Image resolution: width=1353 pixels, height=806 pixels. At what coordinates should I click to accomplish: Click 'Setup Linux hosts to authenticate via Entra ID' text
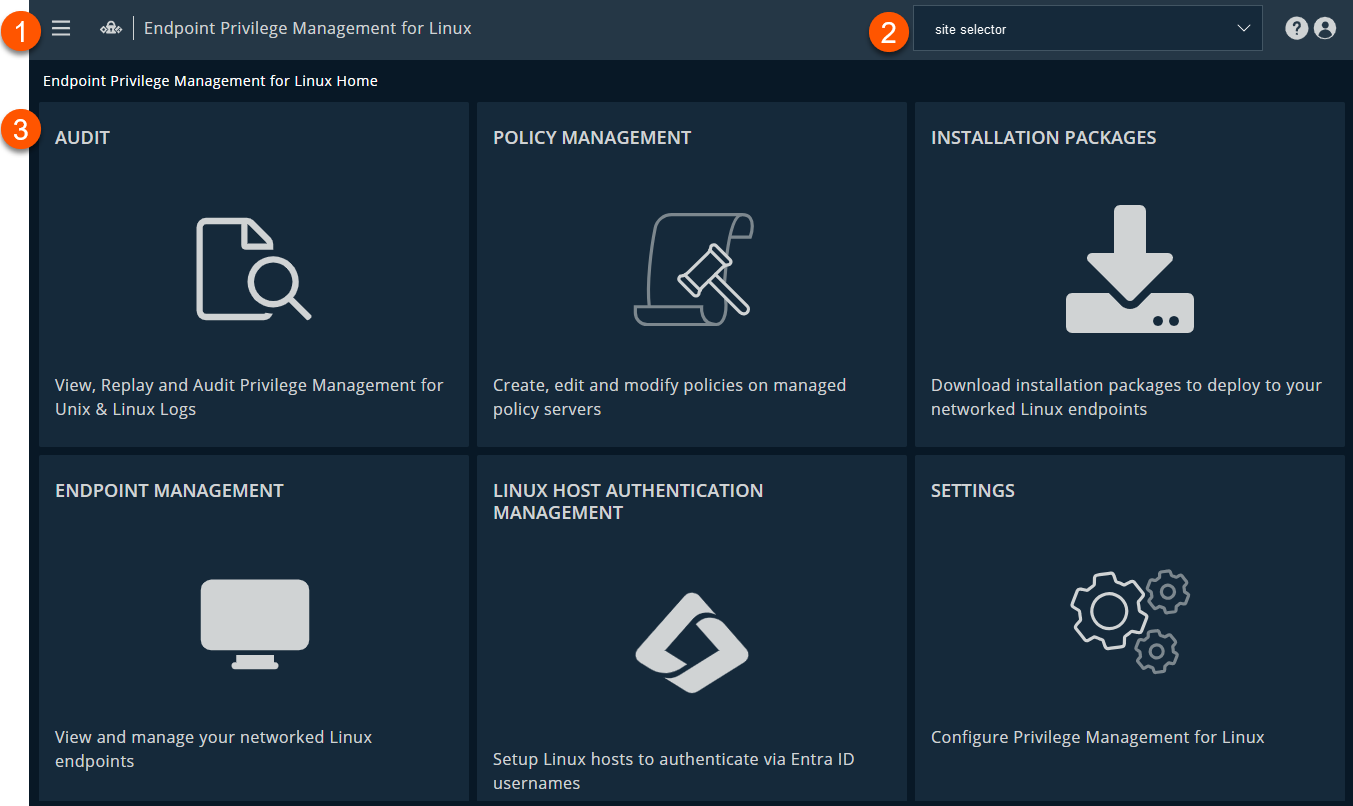point(673,771)
